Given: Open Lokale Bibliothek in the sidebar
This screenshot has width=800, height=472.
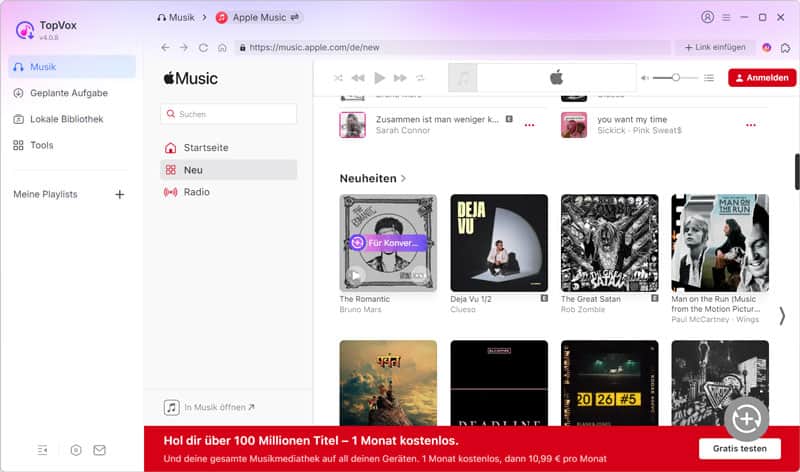Looking at the screenshot, I should [66, 119].
